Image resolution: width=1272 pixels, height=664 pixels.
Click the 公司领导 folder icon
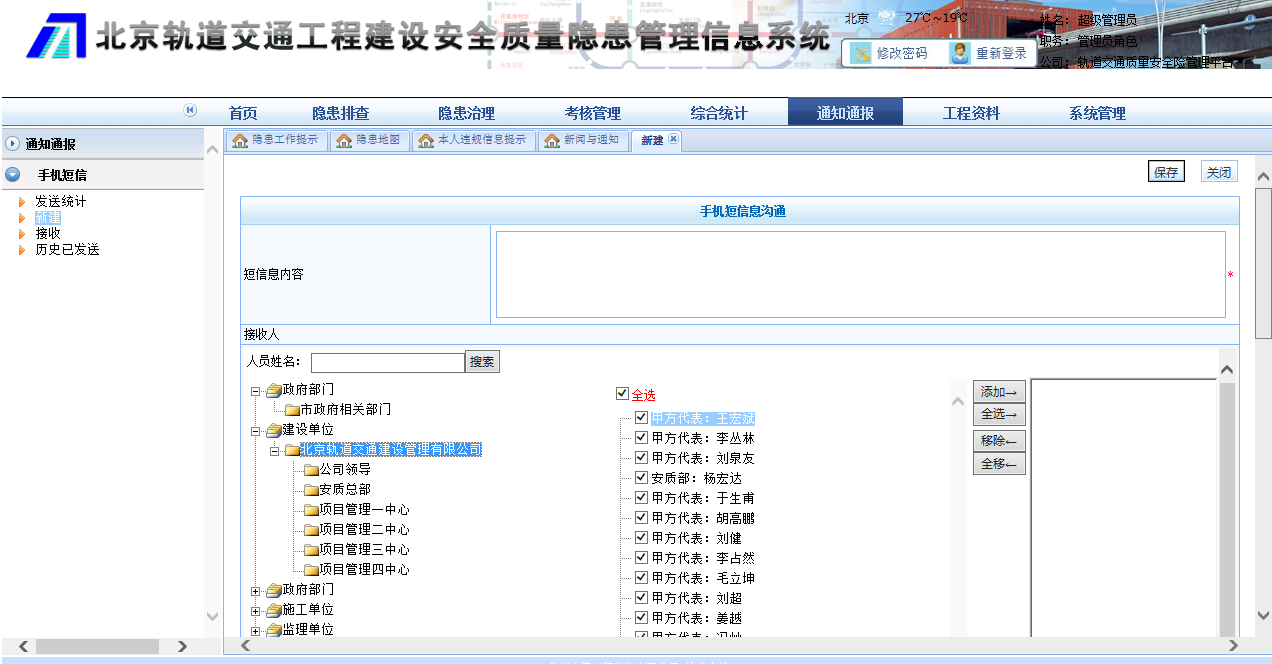coord(311,470)
